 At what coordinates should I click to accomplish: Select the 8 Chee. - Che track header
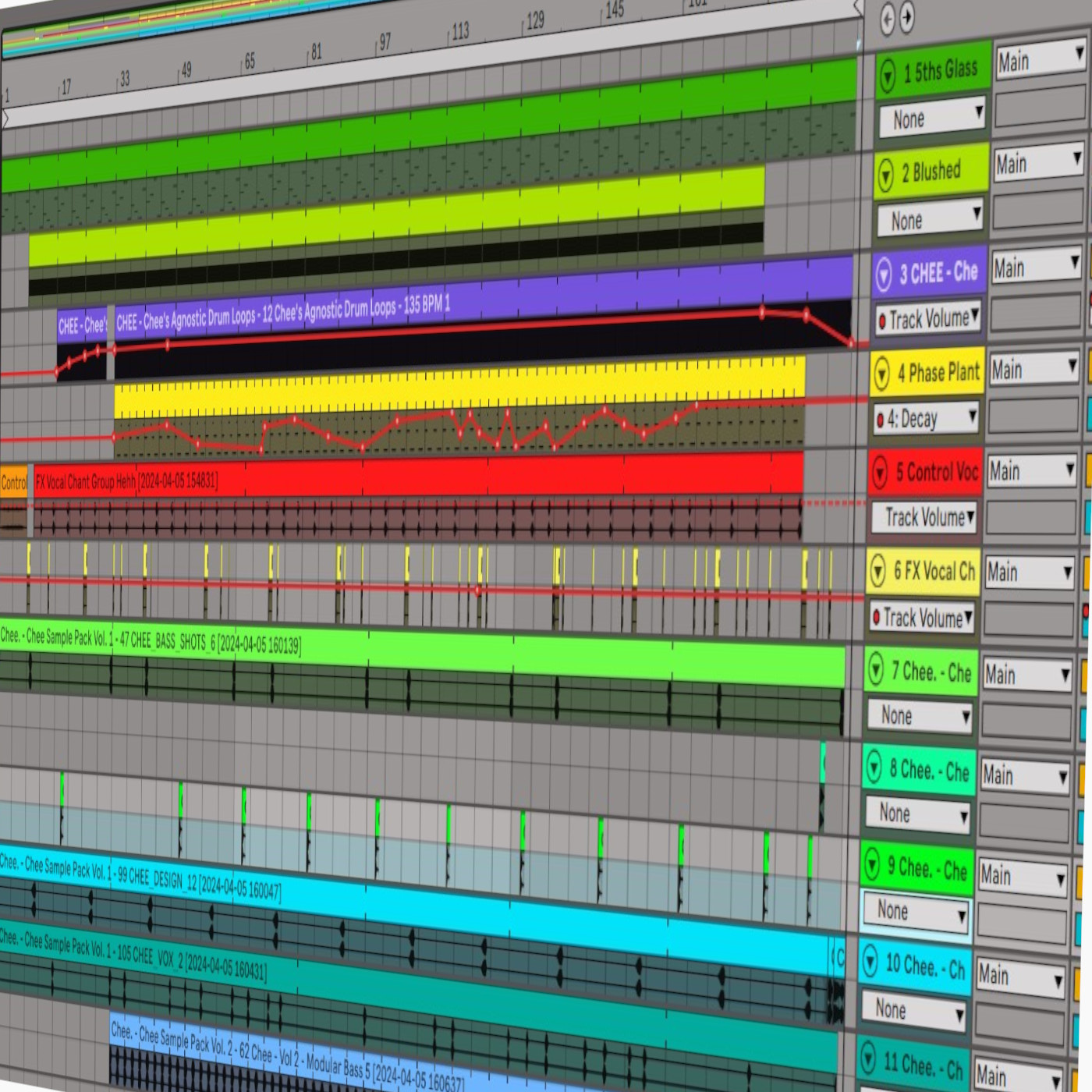[x=929, y=771]
